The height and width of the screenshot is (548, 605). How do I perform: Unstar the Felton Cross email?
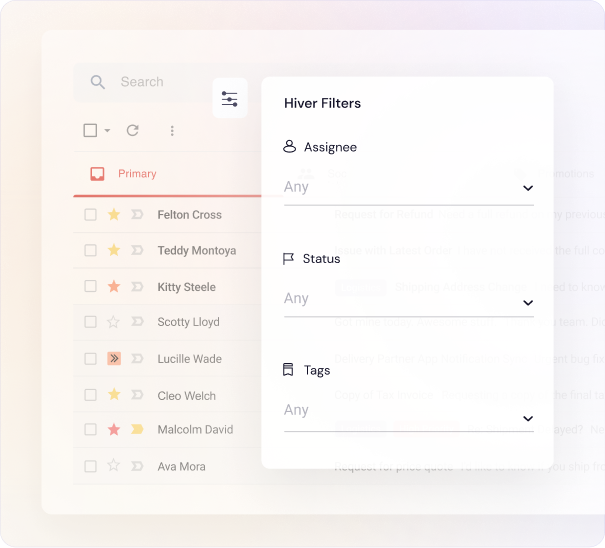tap(114, 214)
